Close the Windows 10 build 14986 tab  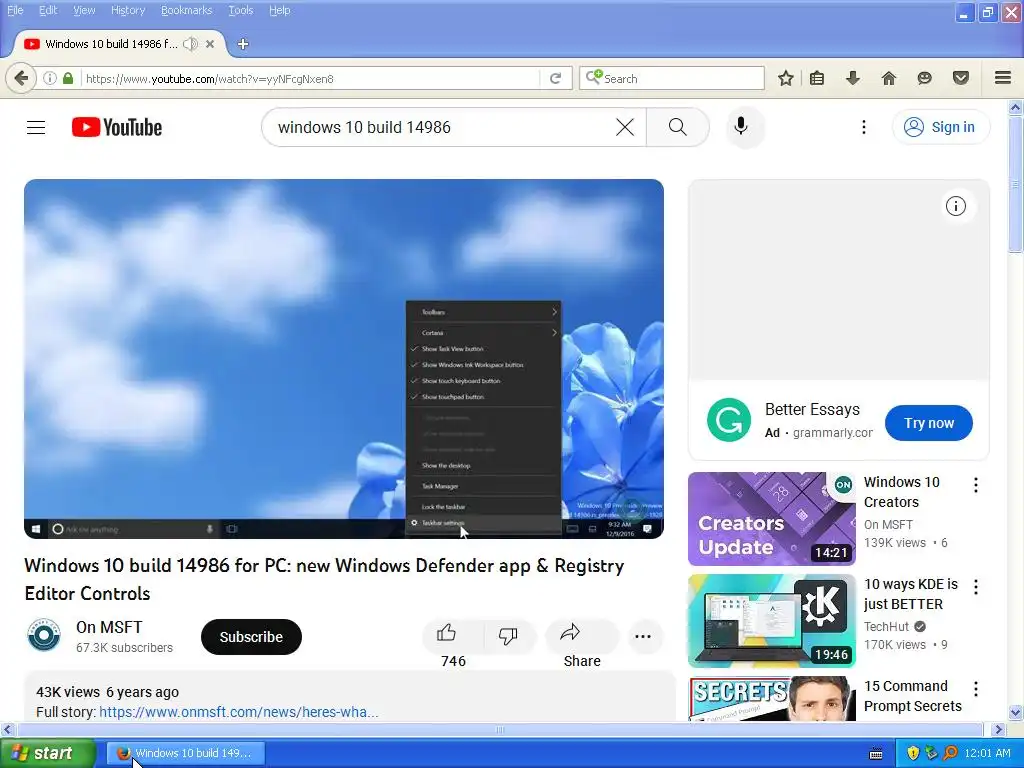210,44
